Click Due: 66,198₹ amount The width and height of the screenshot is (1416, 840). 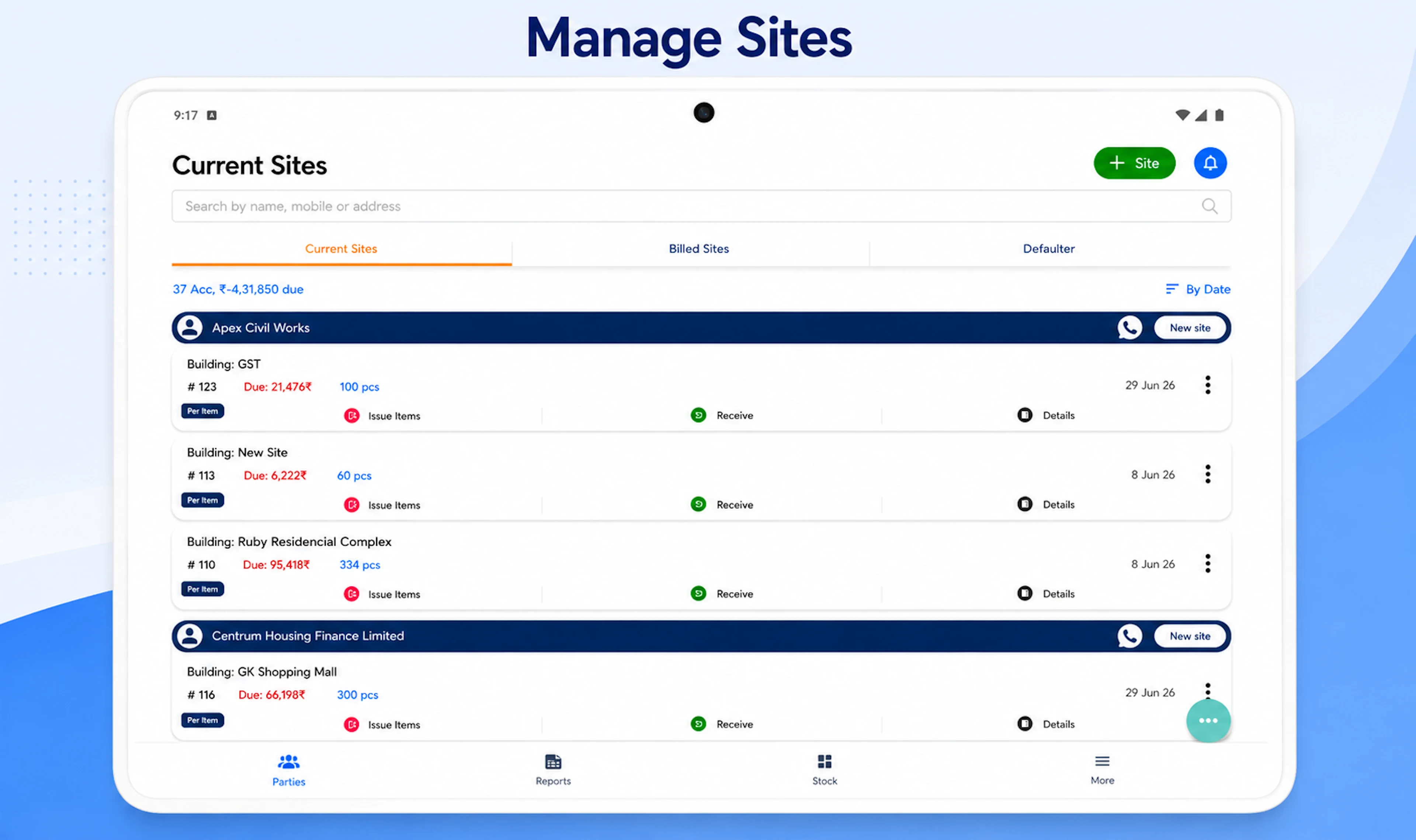[x=272, y=694]
